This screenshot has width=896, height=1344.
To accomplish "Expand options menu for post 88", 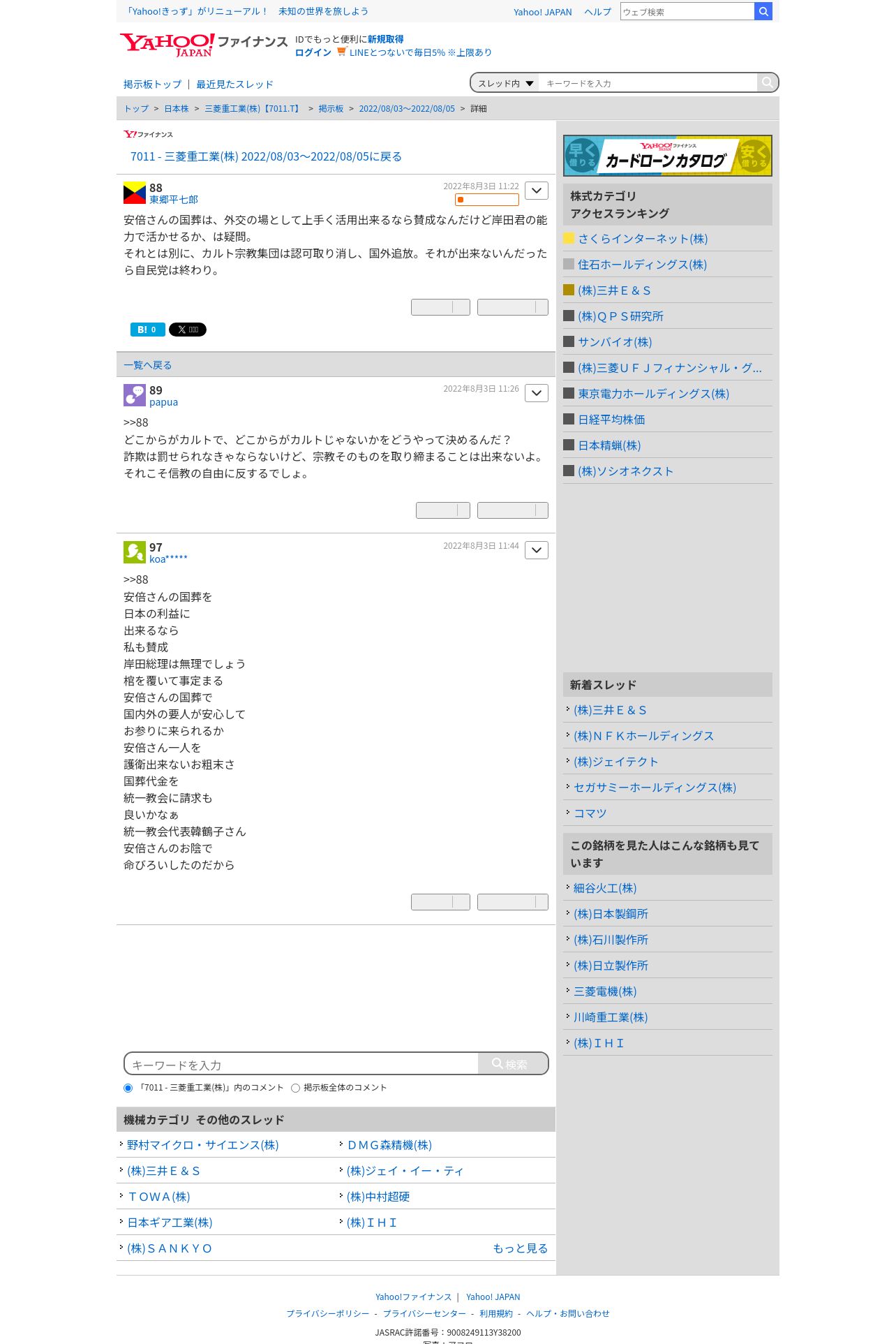I will pyautogui.click(x=537, y=191).
